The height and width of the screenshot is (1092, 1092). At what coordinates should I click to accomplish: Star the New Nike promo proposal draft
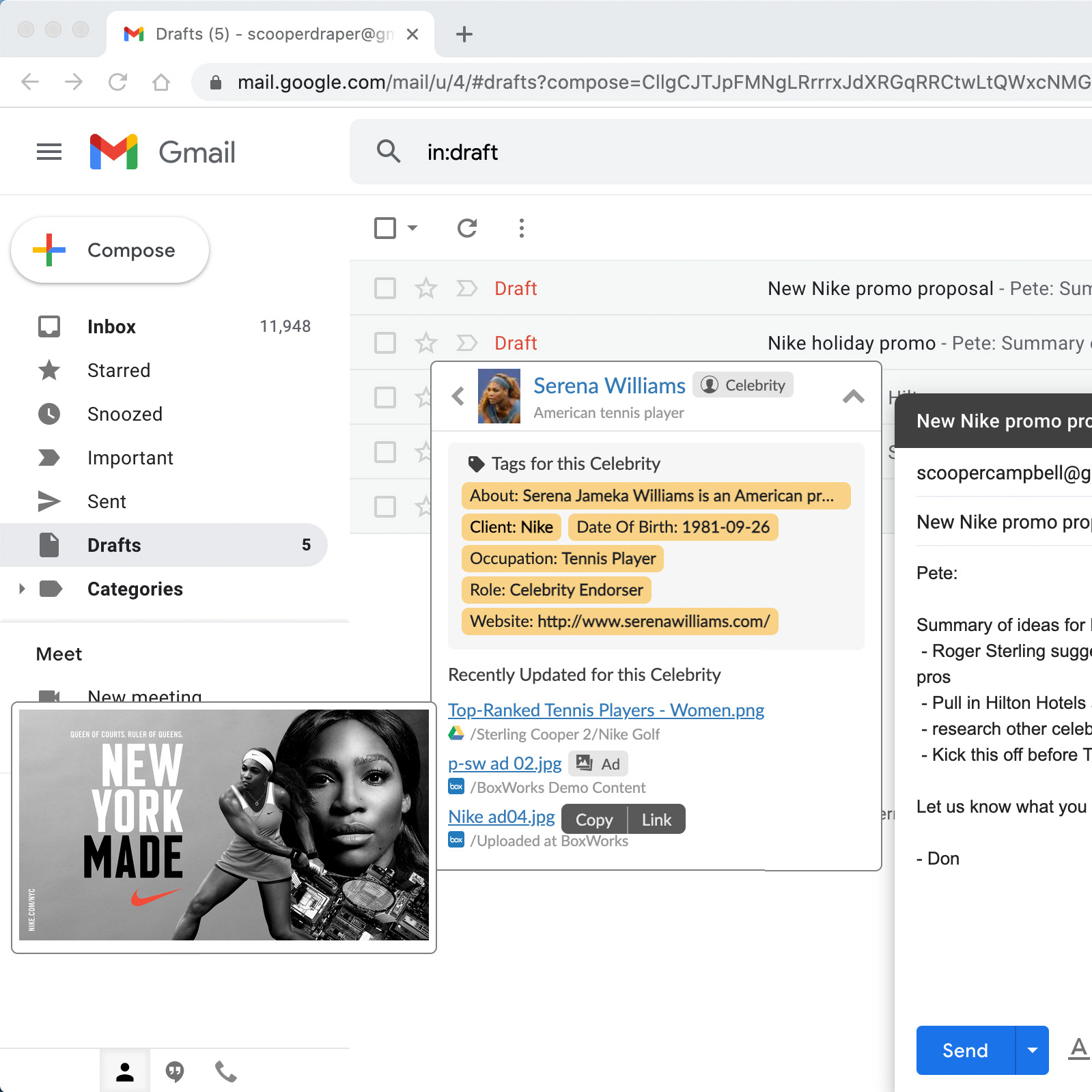pyautogui.click(x=426, y=288)
